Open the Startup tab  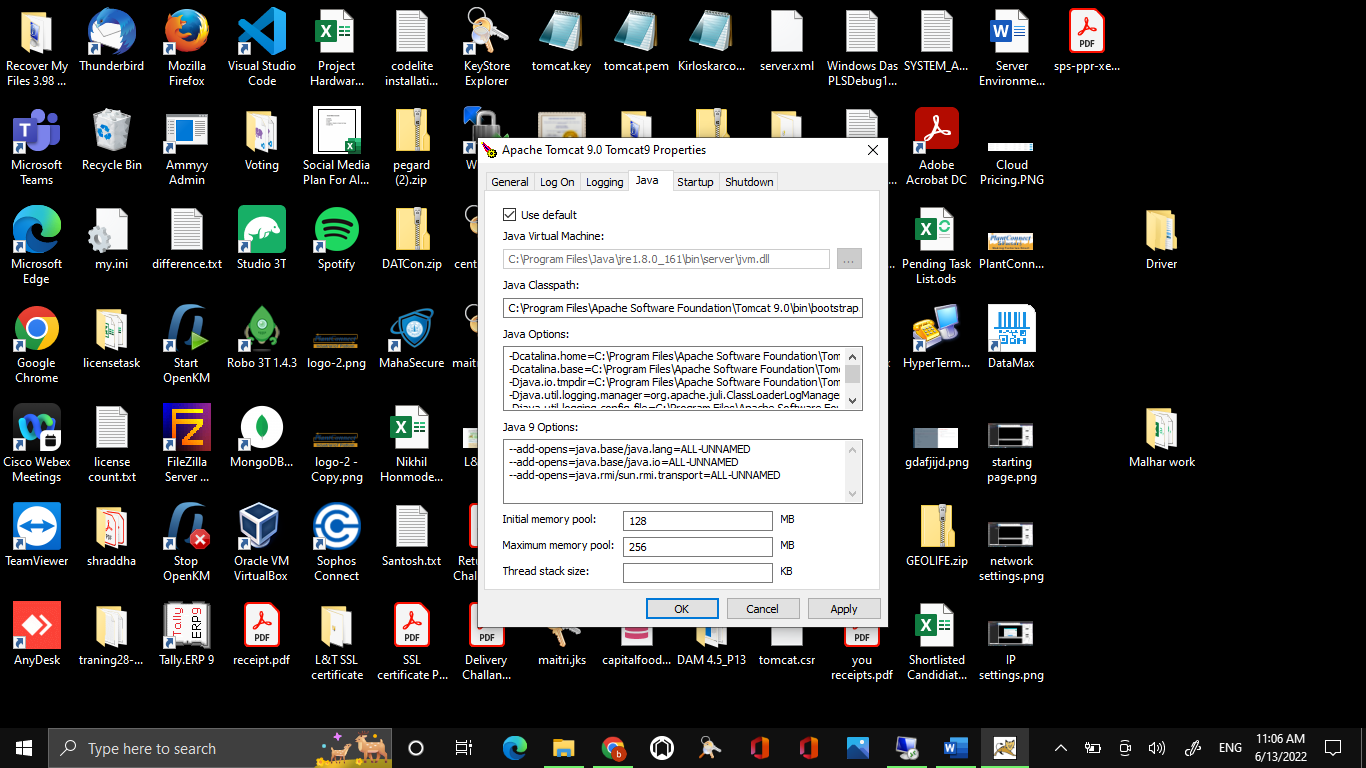point(695,182)
